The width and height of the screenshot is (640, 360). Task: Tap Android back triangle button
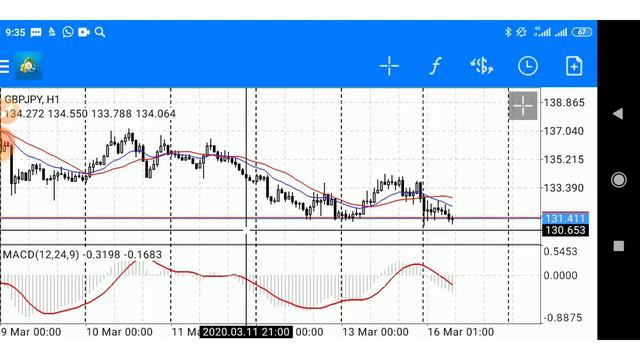tap(618, 113)
